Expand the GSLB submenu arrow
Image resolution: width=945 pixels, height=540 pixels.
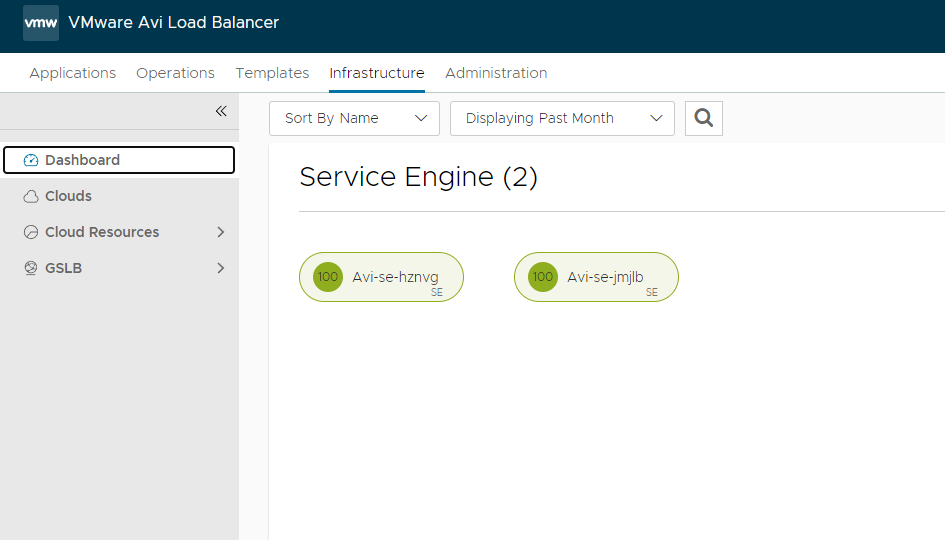pos(221,268)
